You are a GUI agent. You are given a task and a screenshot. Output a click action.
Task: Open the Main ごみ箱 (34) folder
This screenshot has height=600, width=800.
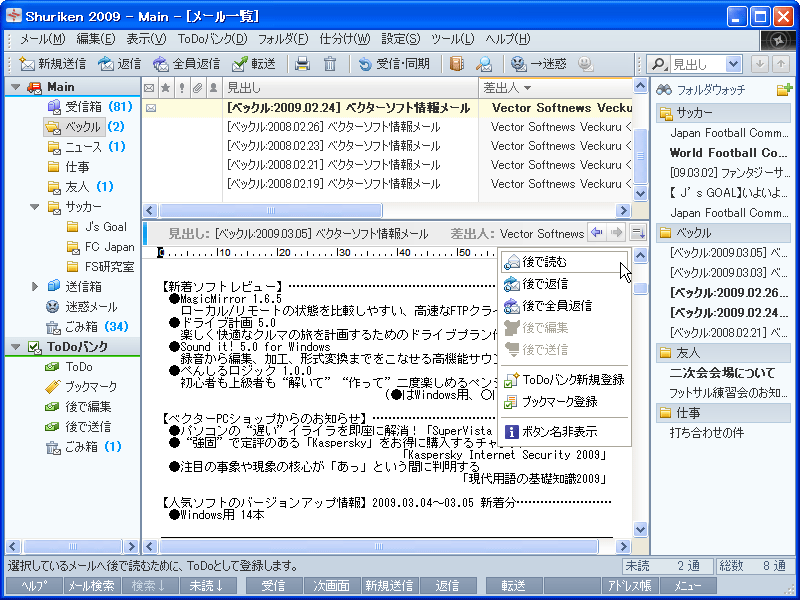pos(86,327)
